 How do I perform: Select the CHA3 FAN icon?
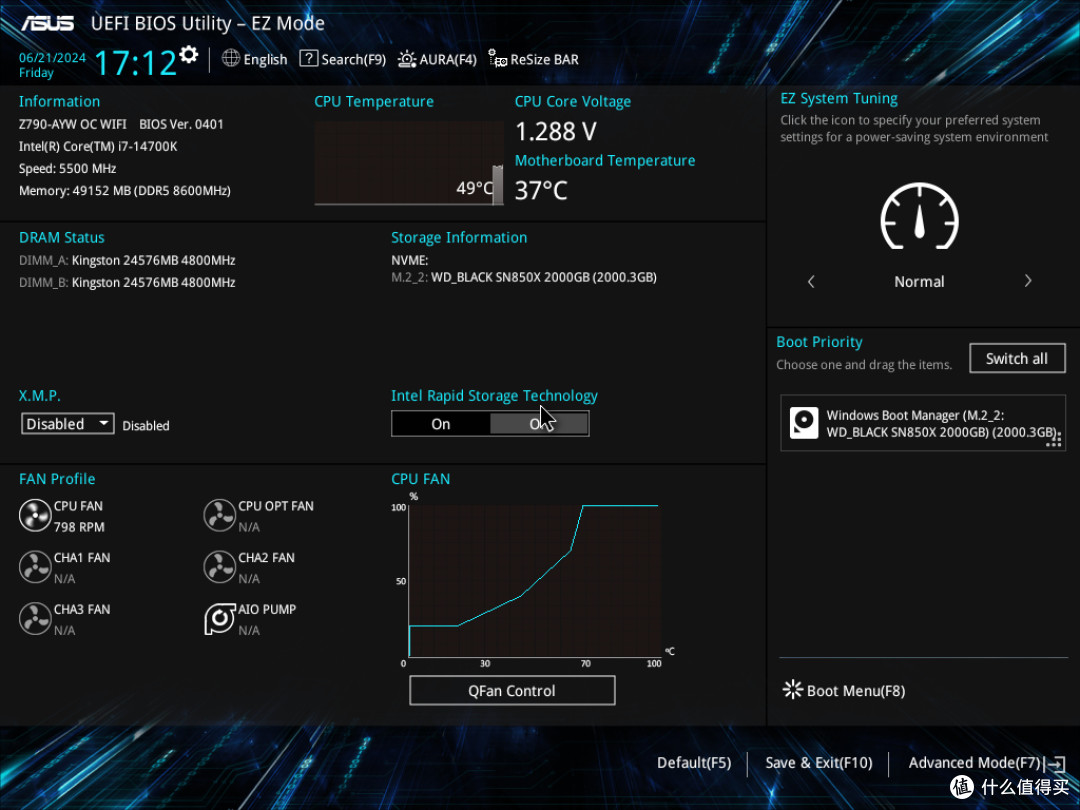coord(34,619)
